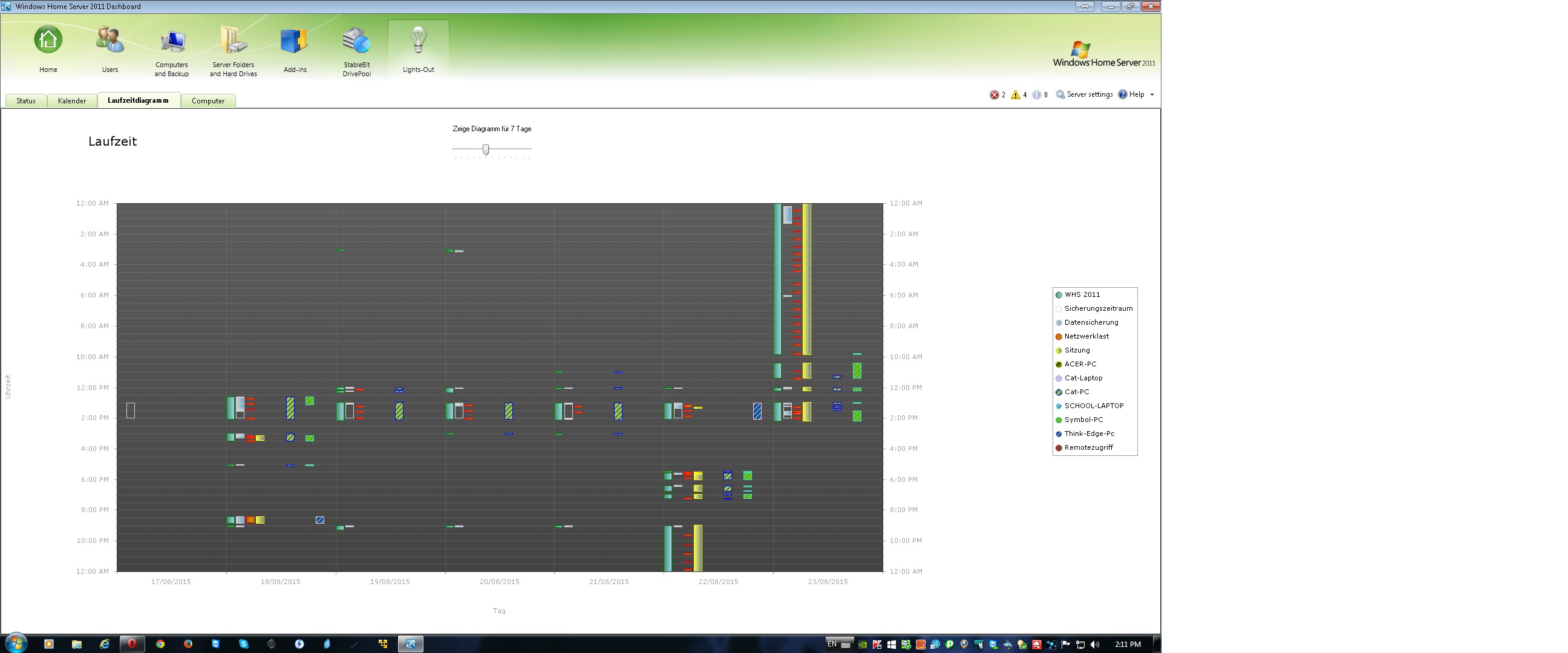Switch to the Computer tab
Viewport: 1568px width, 653px height.
tap(208, 101)
